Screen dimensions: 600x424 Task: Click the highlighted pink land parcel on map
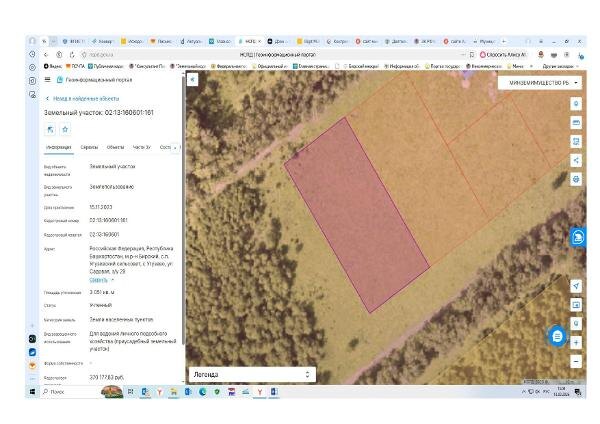[x=356, y=215]
